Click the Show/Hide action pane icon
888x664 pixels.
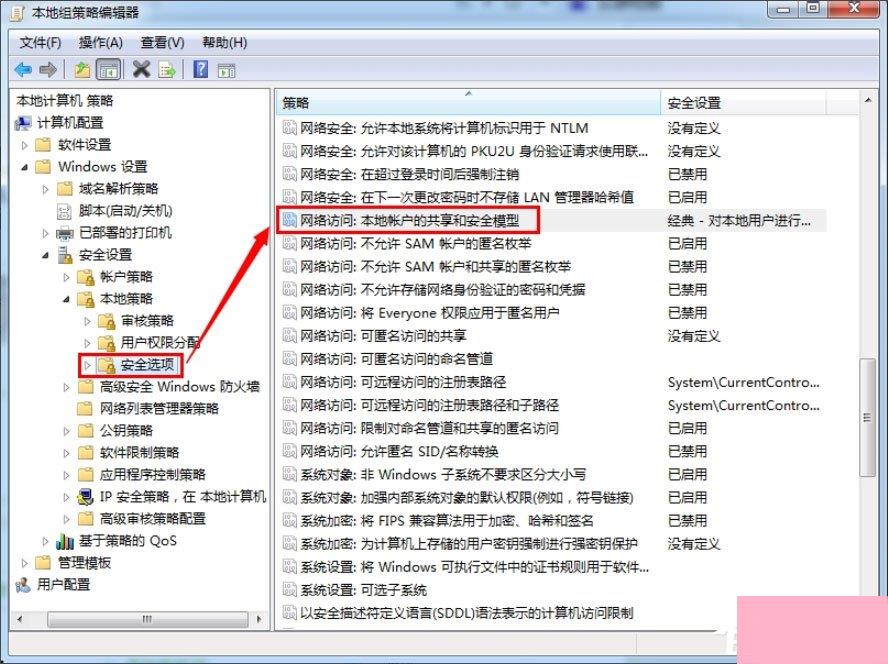click(227, 70)
